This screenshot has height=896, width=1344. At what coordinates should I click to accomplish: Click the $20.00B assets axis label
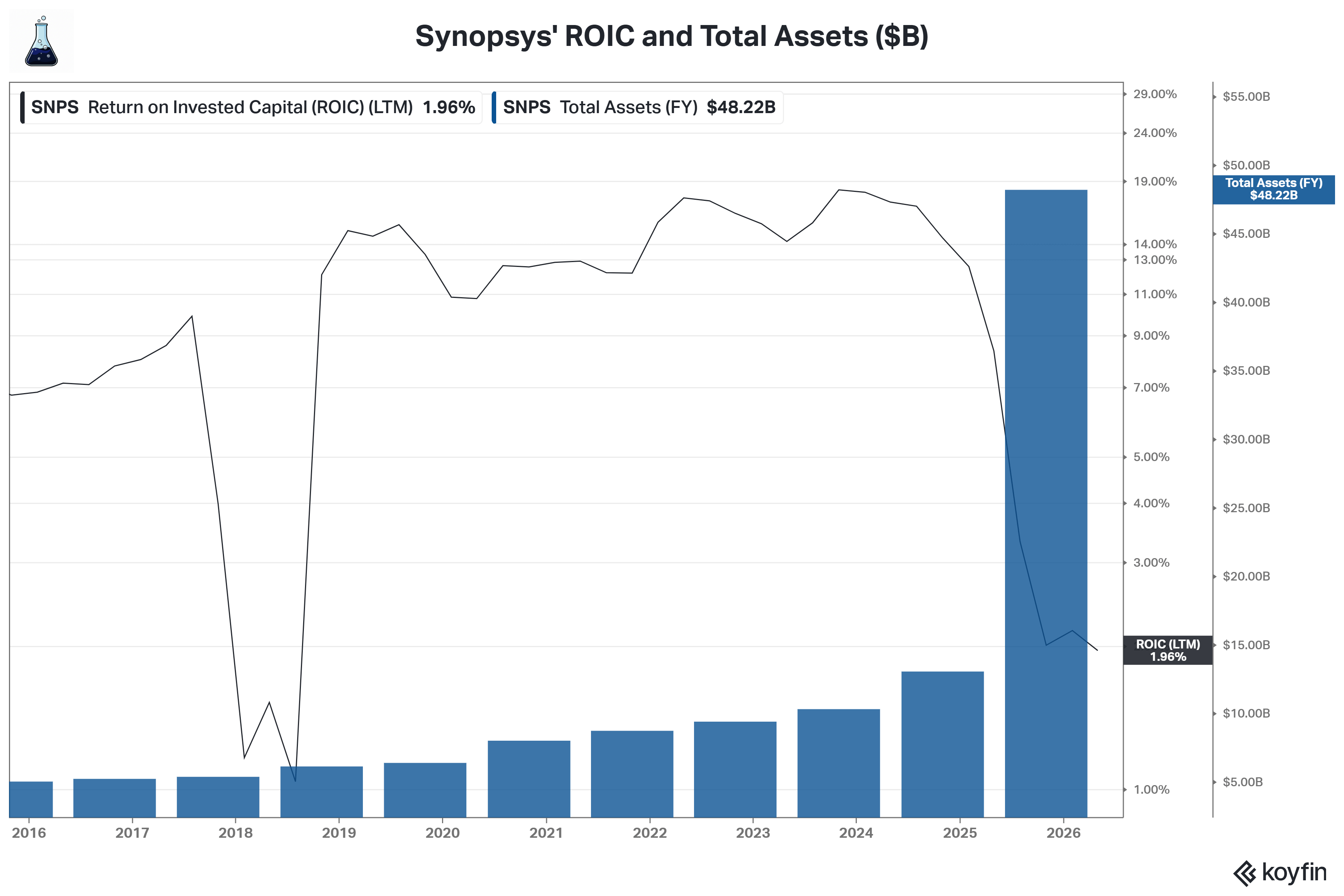tap(1246, 576)
